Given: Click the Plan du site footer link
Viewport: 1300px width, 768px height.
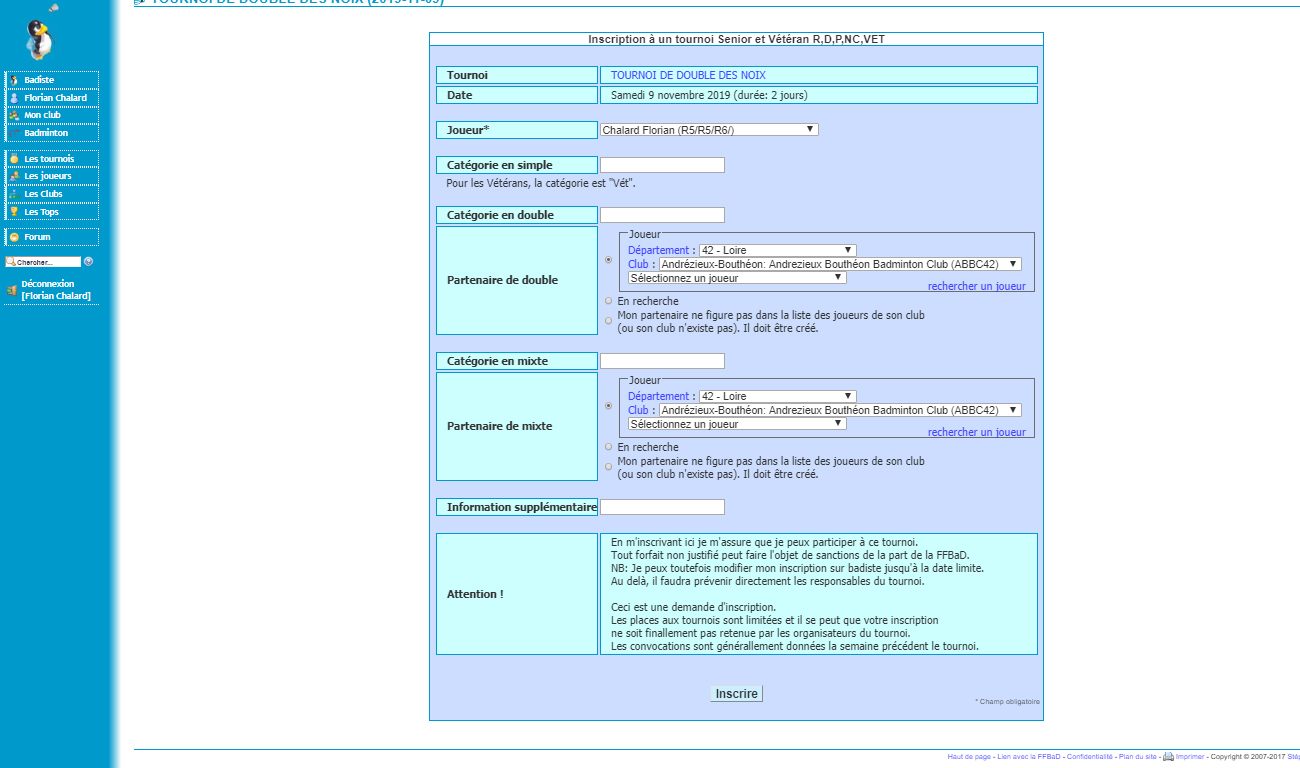Looking at the screenshot, I should 1137,757.
